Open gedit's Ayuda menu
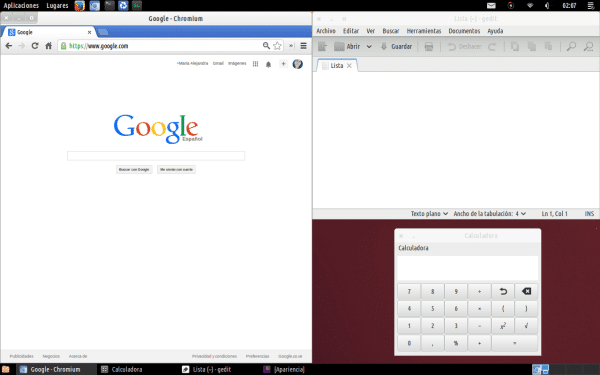 (x=495, y=31)
